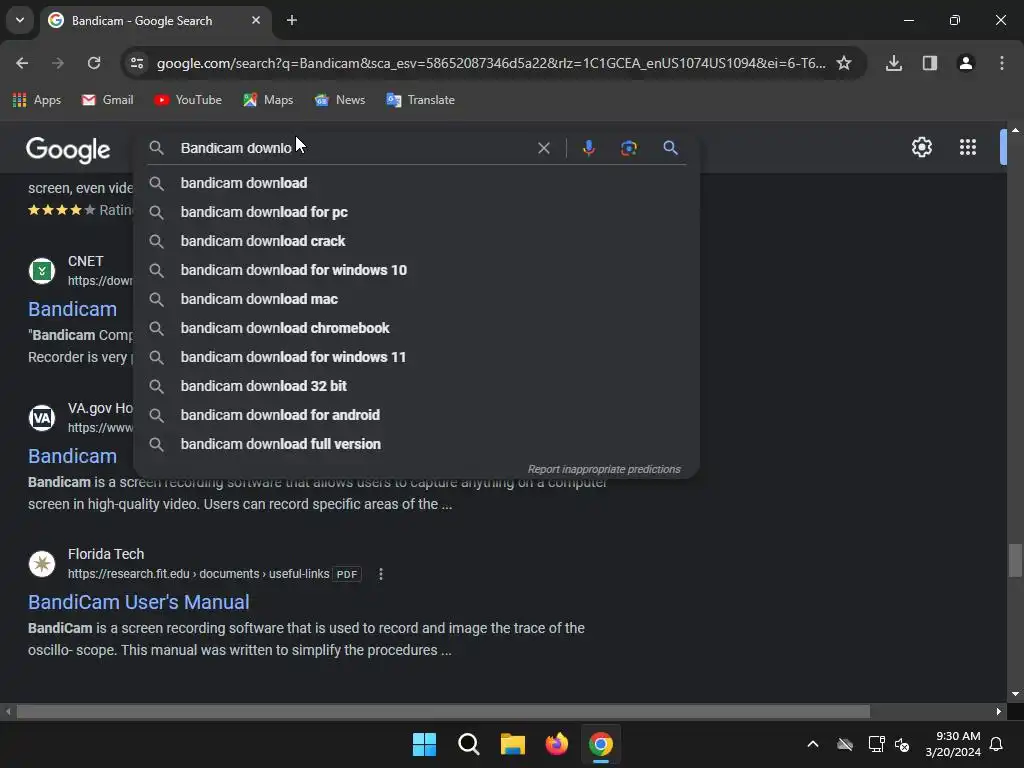Click the VA.gov site favicon
The image size is (1024, 768).
click(x=42, y=418)
